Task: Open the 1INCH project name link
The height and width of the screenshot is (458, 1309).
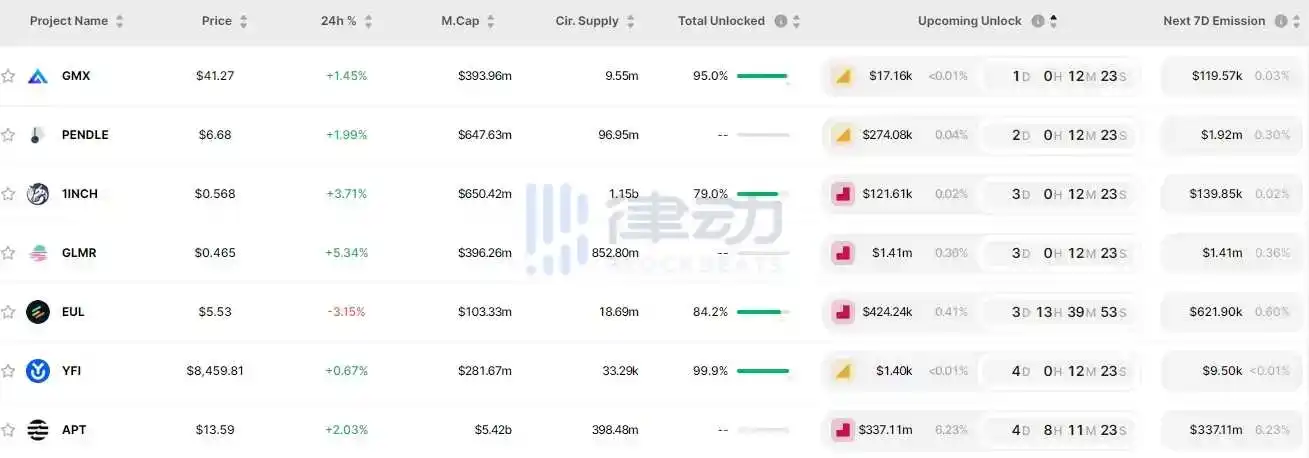Action: tap(80, 194)
